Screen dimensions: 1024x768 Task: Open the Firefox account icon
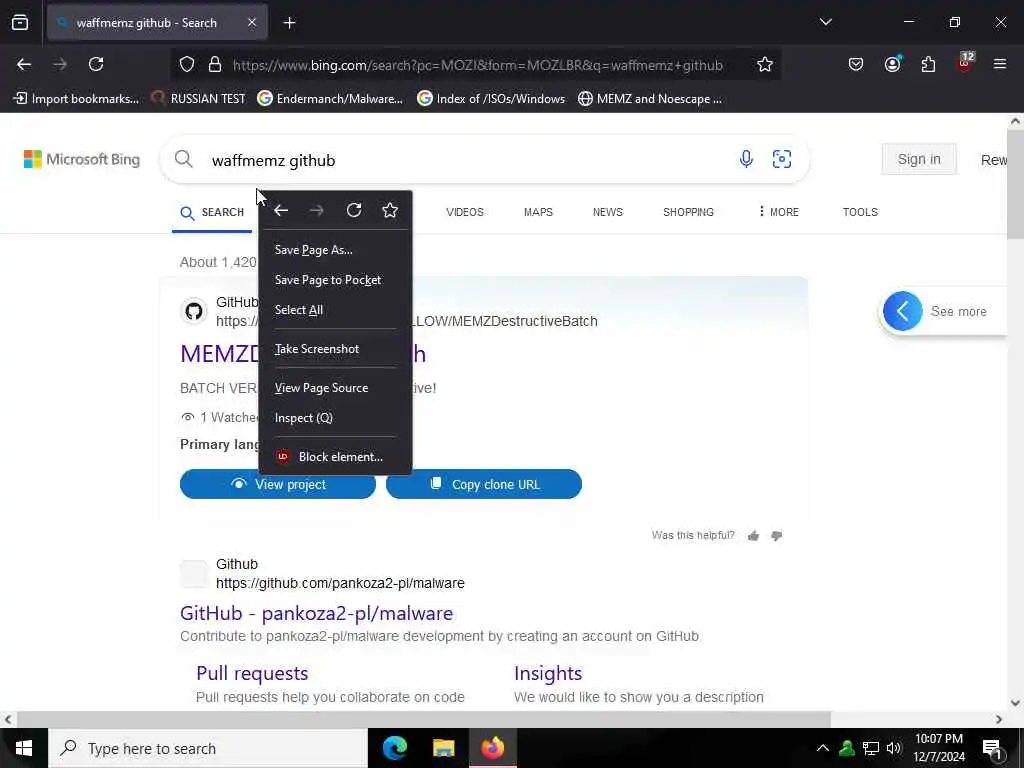click(892, 63)
